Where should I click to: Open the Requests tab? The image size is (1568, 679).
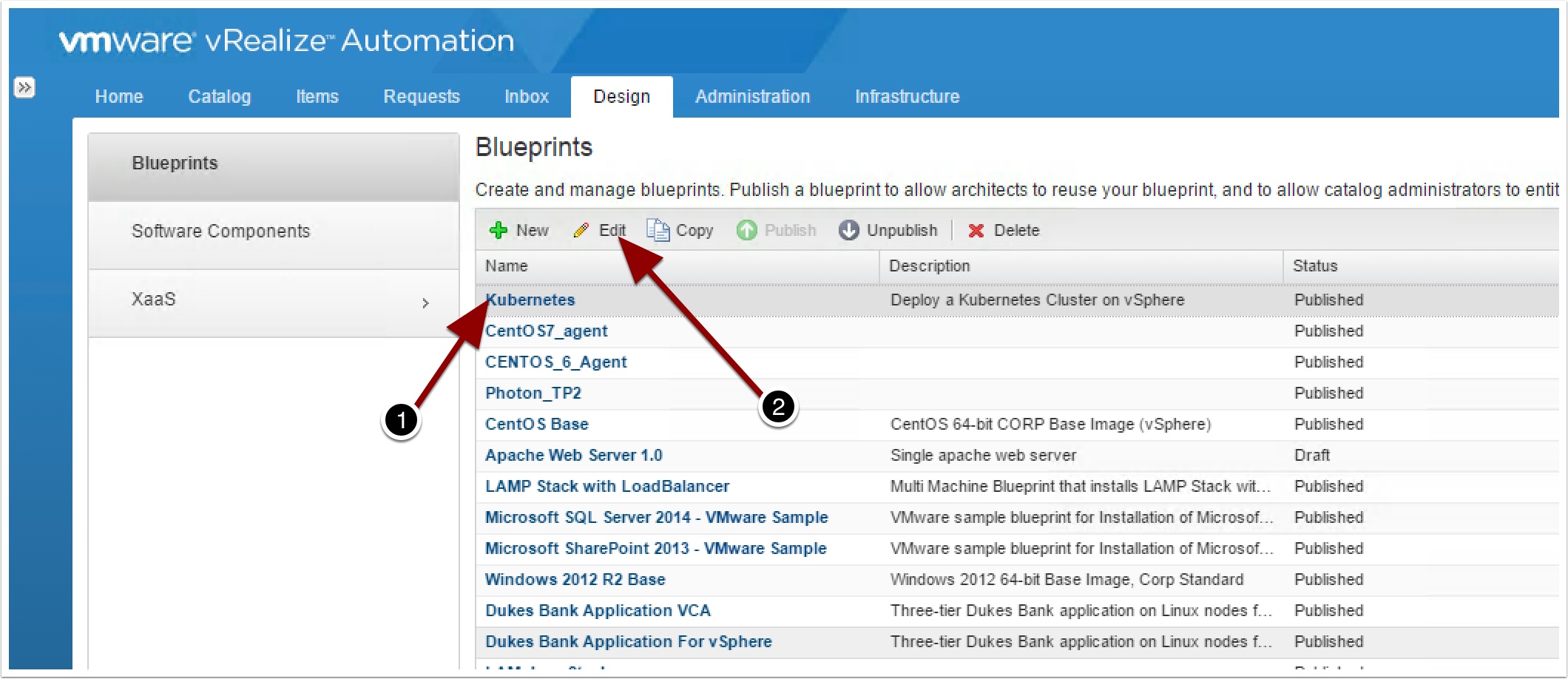point(422,97)
